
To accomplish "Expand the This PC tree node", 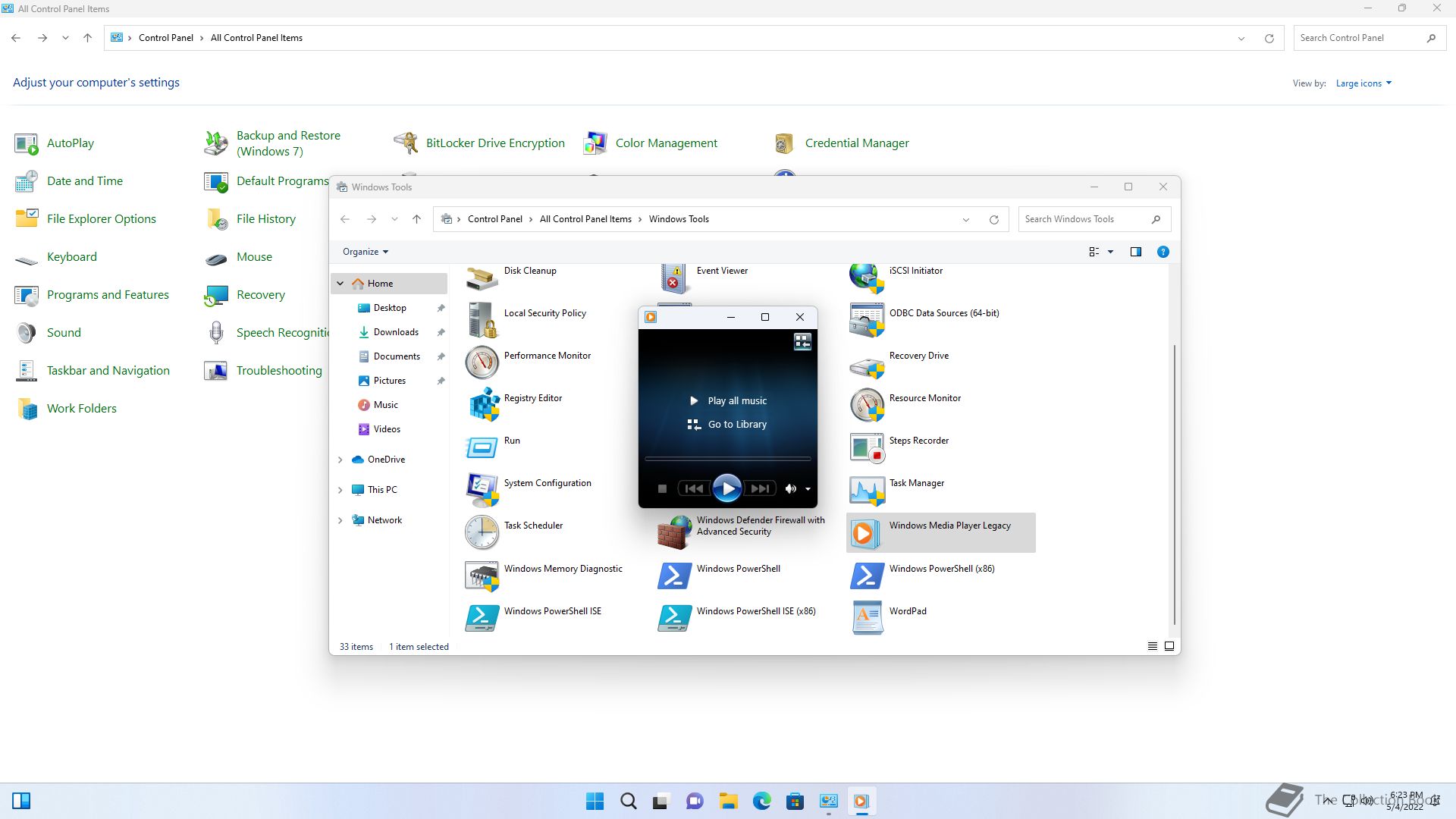I will pos(340,490).
